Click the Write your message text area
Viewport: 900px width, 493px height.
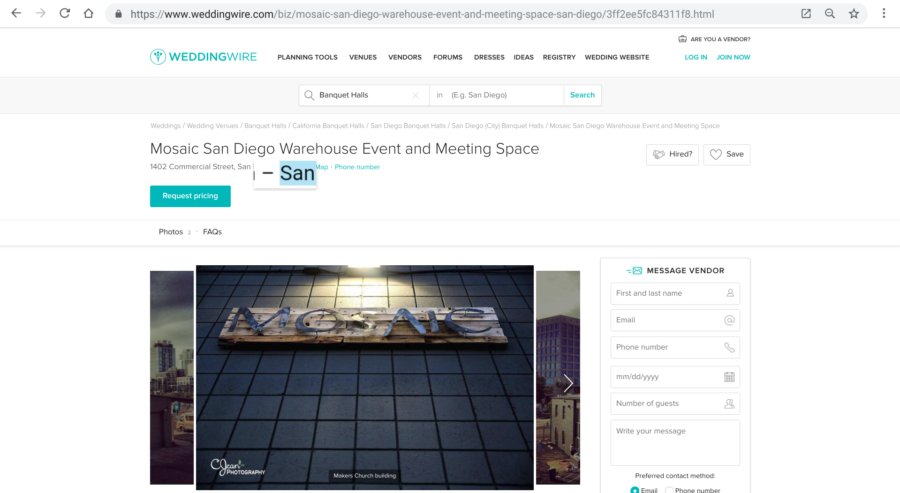pyautogui.click(x=675, y=442)
